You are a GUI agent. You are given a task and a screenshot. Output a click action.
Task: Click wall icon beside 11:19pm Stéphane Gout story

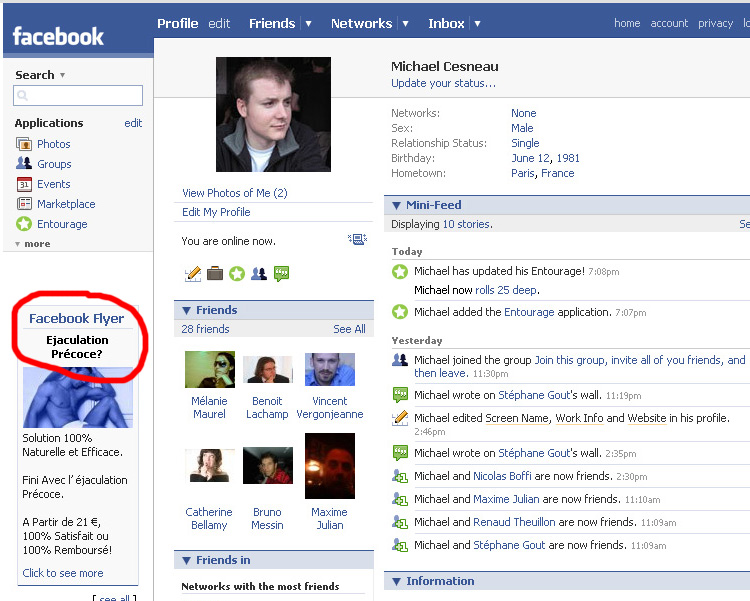[400, 395]
